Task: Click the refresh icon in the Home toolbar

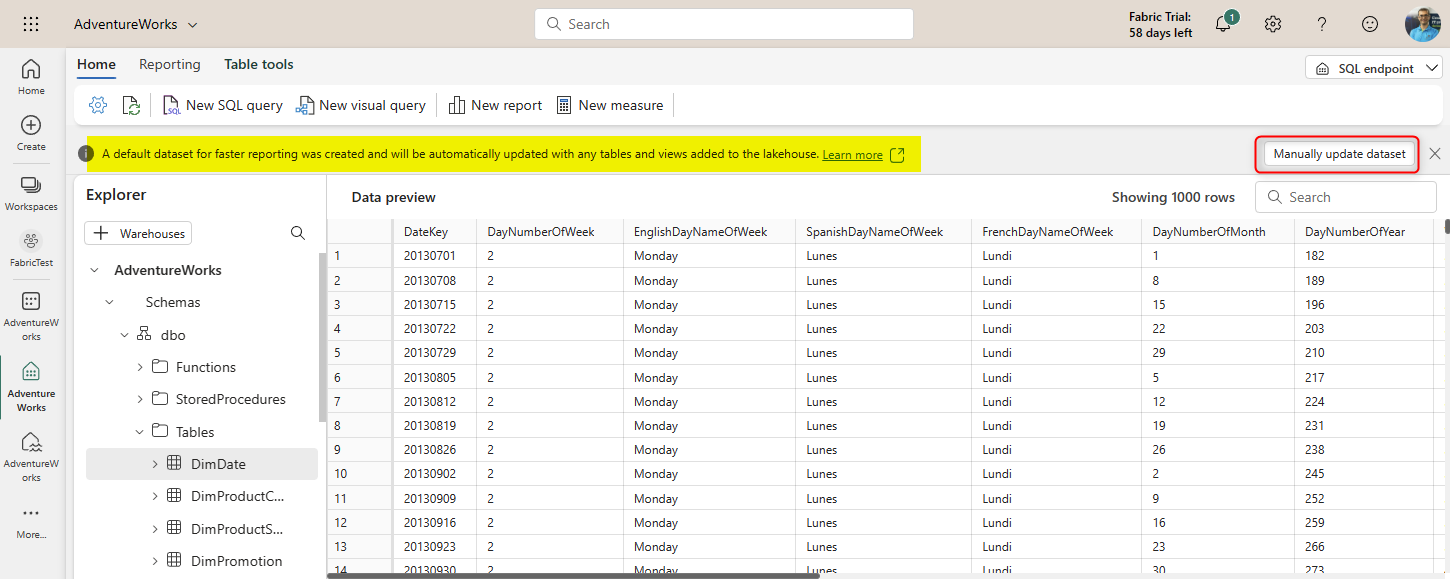Action: tap(131, 105)
